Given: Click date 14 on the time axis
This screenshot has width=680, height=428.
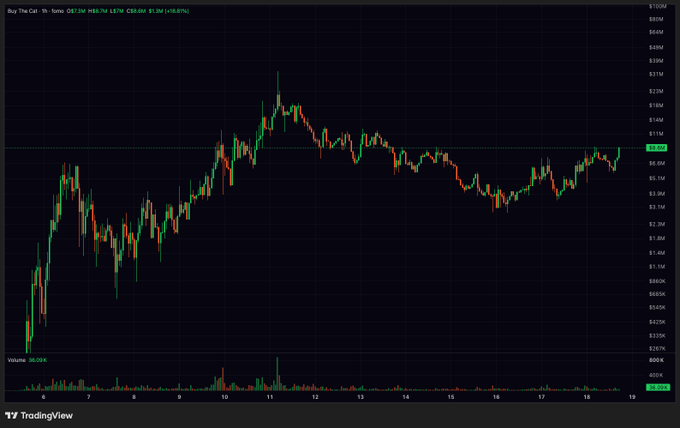Looking at the screenshot, I should pos(405,397).
